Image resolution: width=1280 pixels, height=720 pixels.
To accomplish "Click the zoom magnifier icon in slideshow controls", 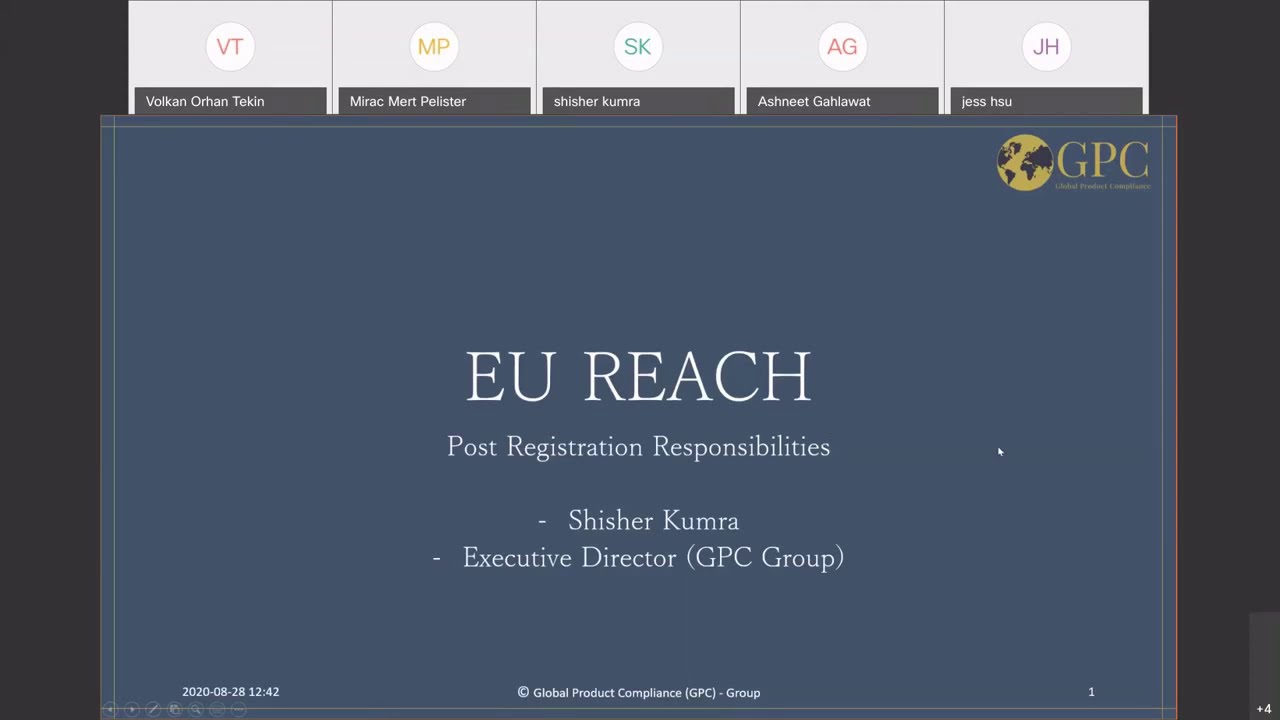I will (196, 709).
